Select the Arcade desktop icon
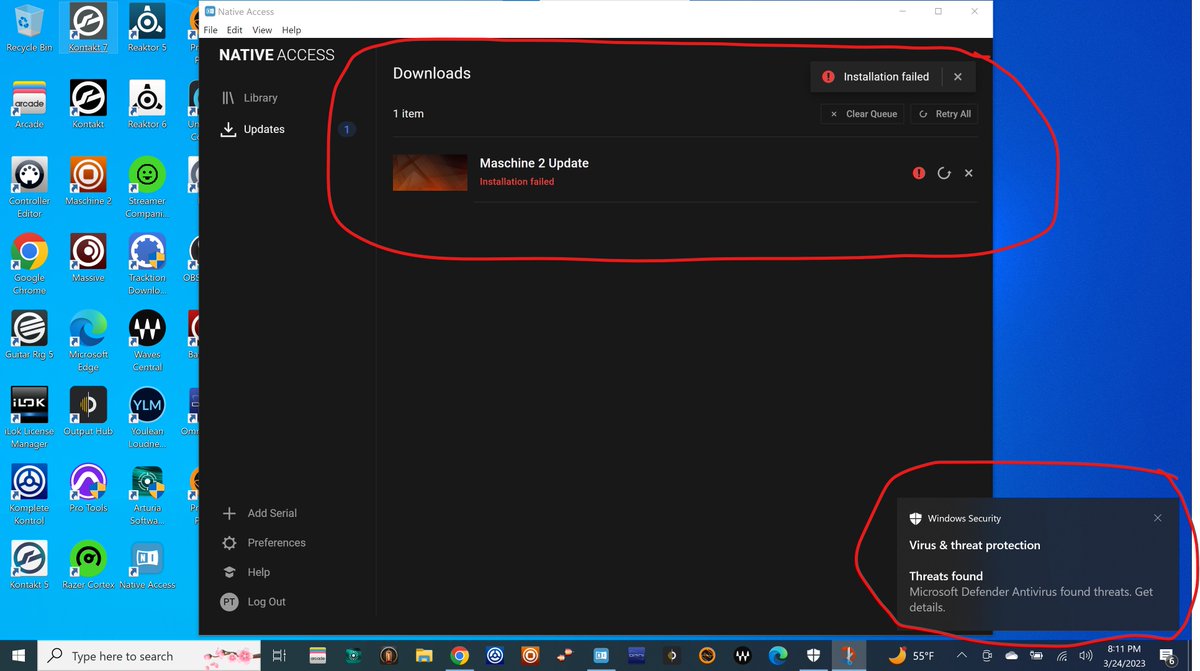The width and height of the screenshot is (1200, 671). tap(29, 105)
